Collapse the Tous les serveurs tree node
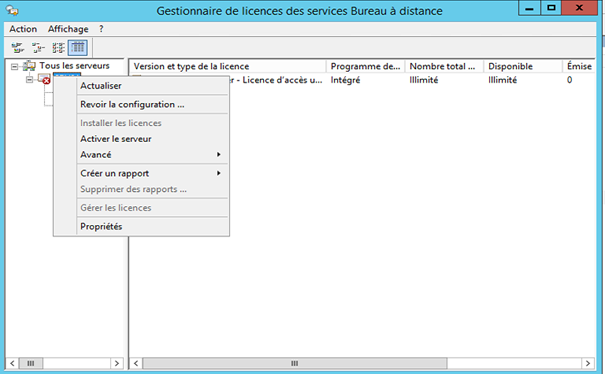The width and height of the screenshot is (605, 374). [x=14, y=67]
